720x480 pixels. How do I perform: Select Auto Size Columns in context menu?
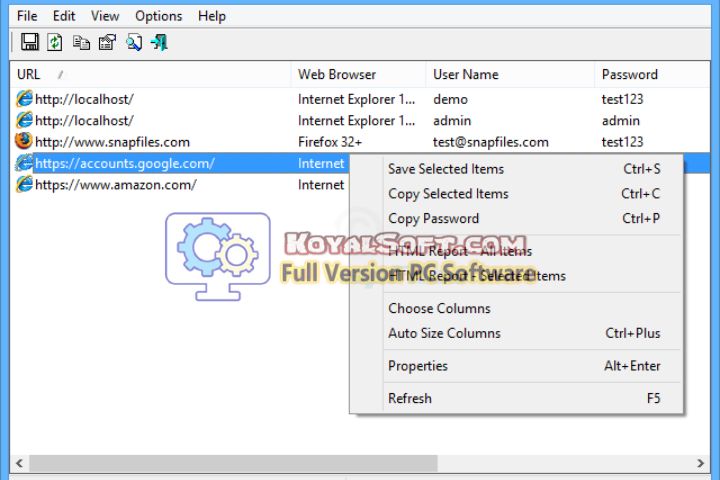[x=517, y=333]
